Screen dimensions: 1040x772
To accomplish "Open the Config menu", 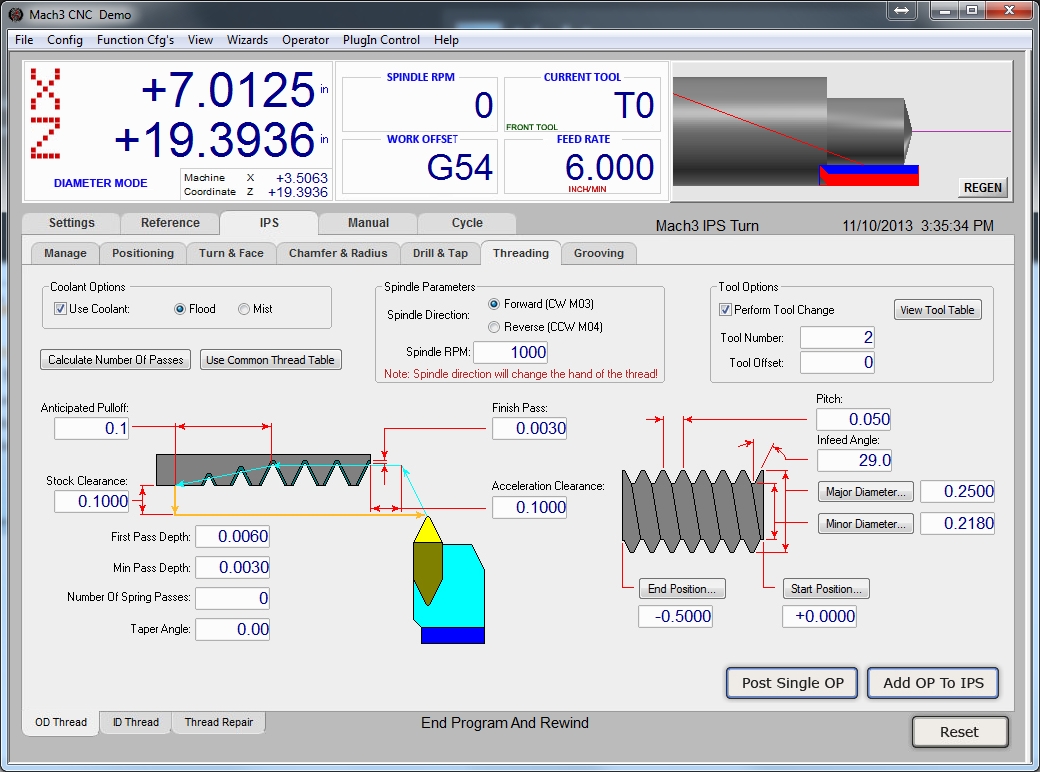I will tap(65, 40).
